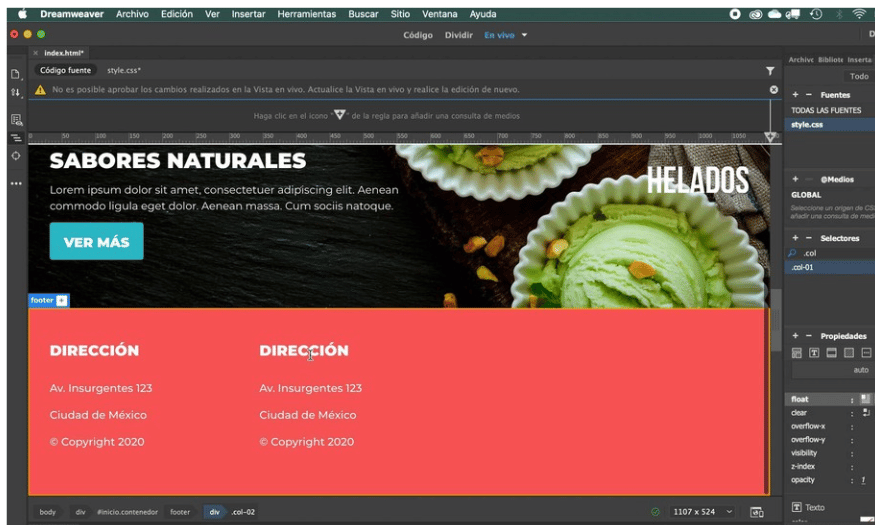Click the clear property value icon

(866, 413)
